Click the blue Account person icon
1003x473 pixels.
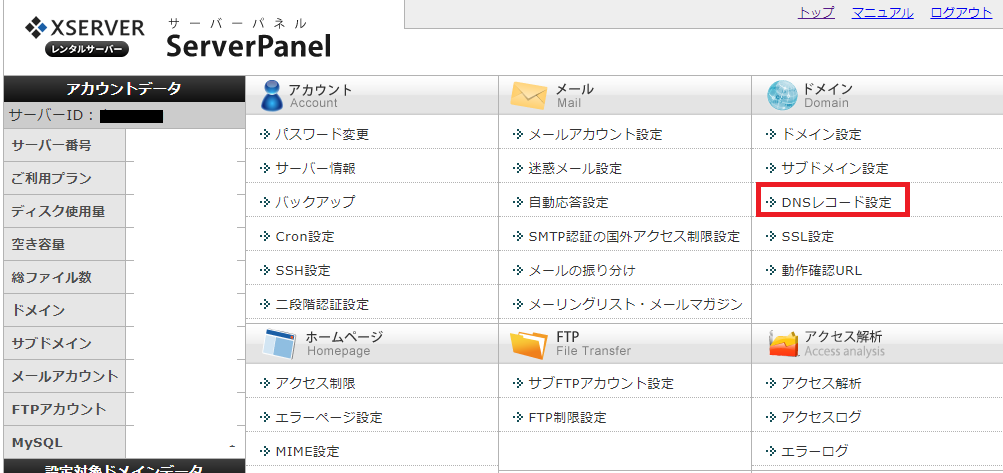[271, 96]
